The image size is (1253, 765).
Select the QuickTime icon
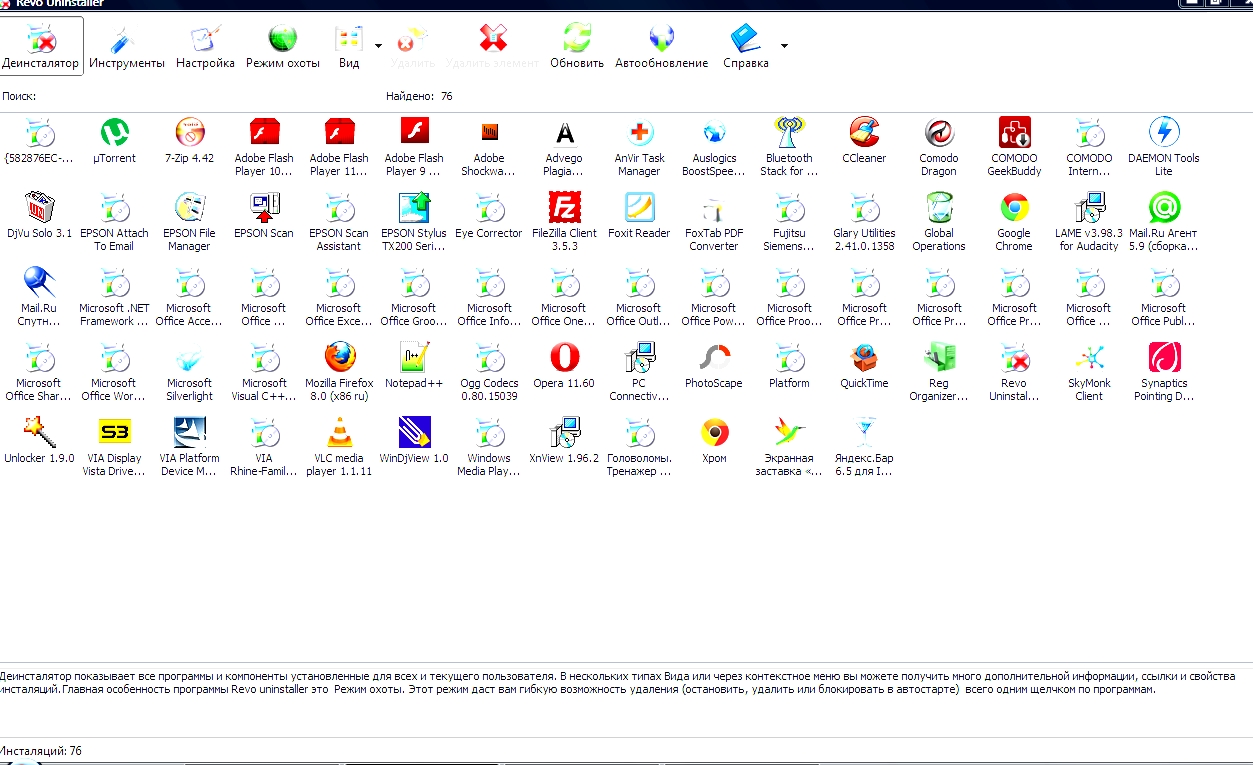coord(865,357)
